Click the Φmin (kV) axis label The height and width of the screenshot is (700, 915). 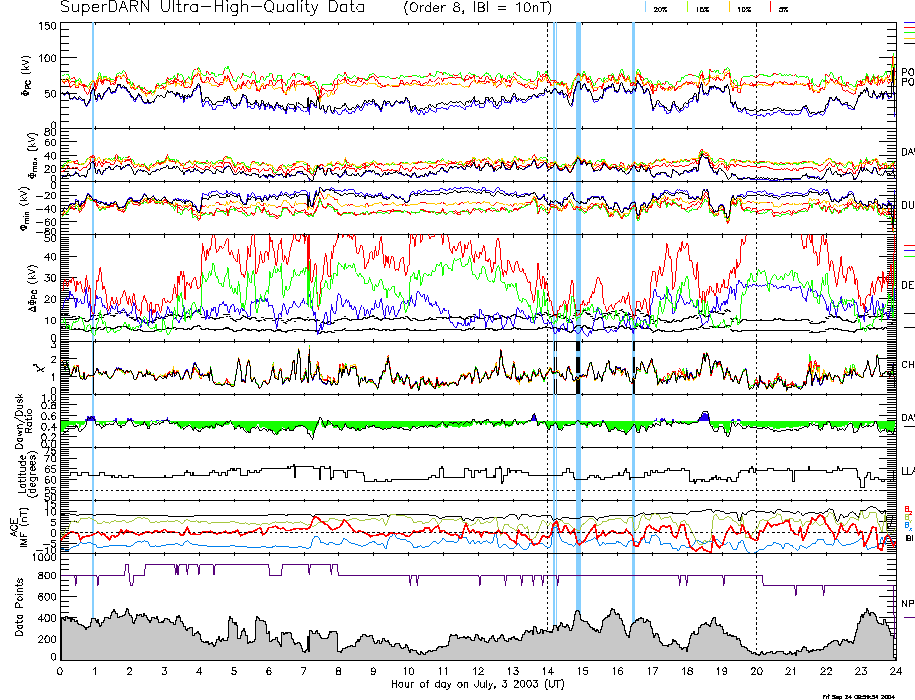click(x=26, y=208)
